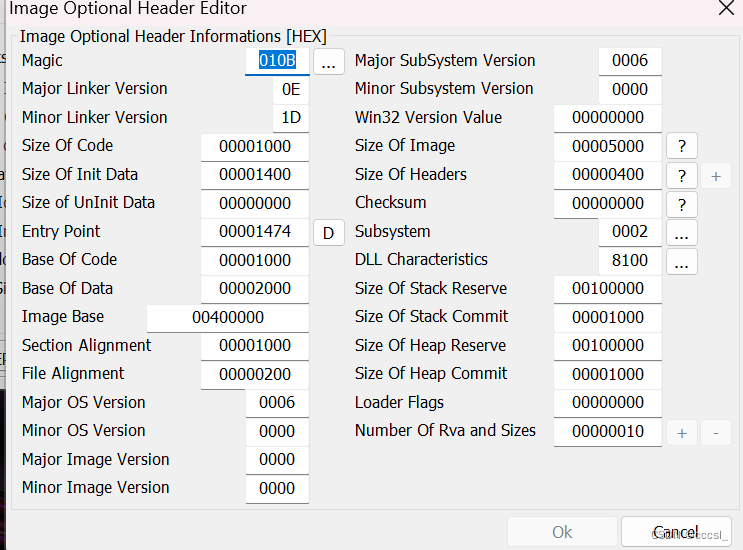Click the Loader Flags label text
This screenshot has width=743, height=550.
[399, 402]
